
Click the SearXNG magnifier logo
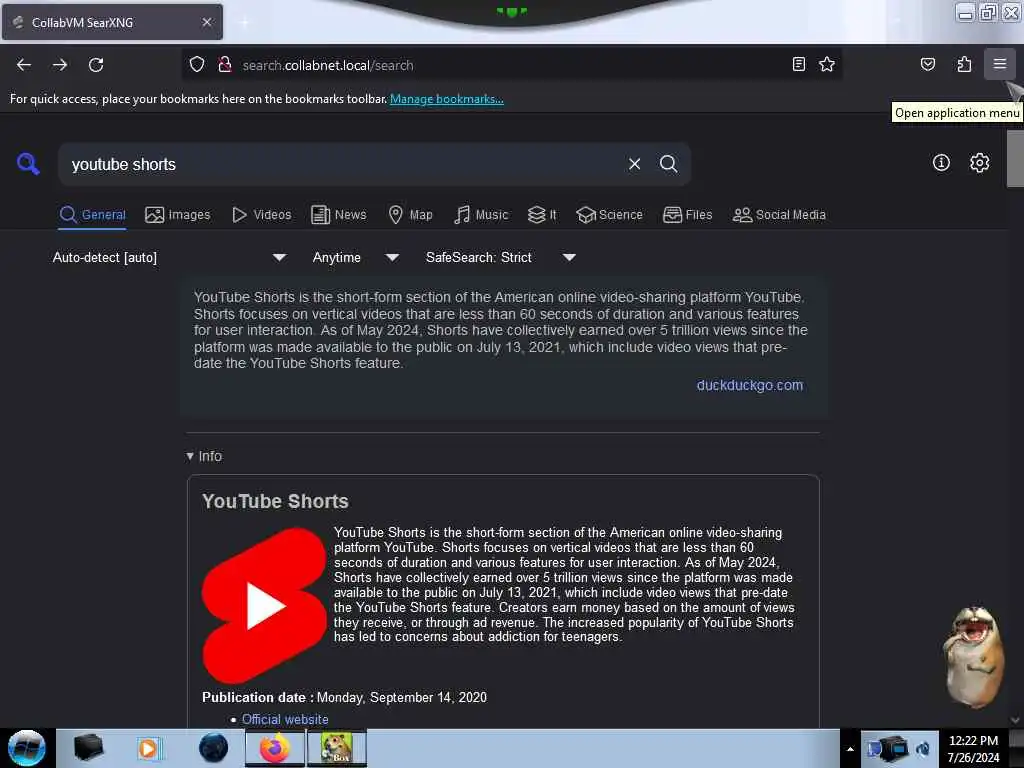[28, 163]
